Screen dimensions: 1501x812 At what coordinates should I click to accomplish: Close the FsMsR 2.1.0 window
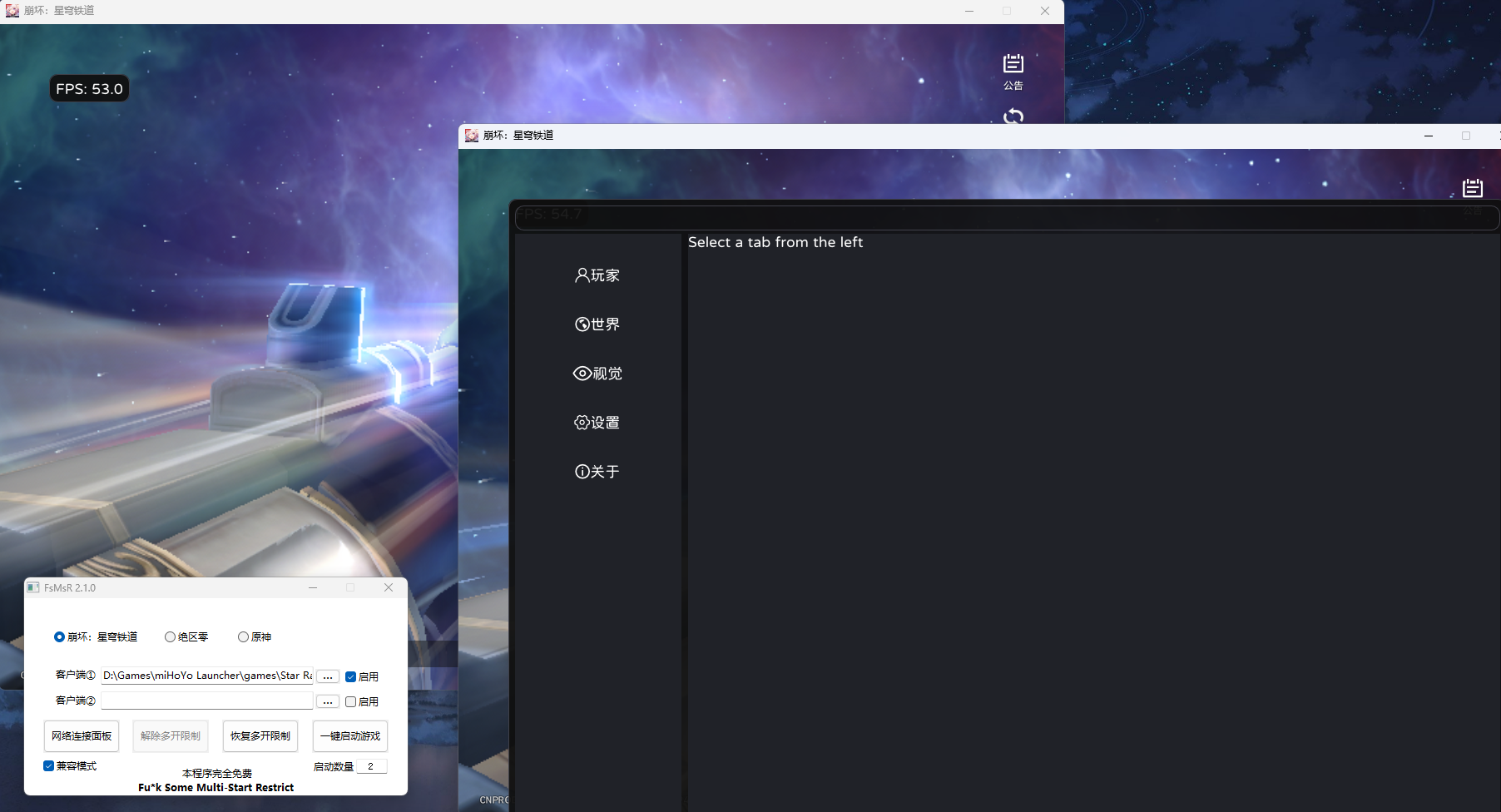(x=388, y=587)
